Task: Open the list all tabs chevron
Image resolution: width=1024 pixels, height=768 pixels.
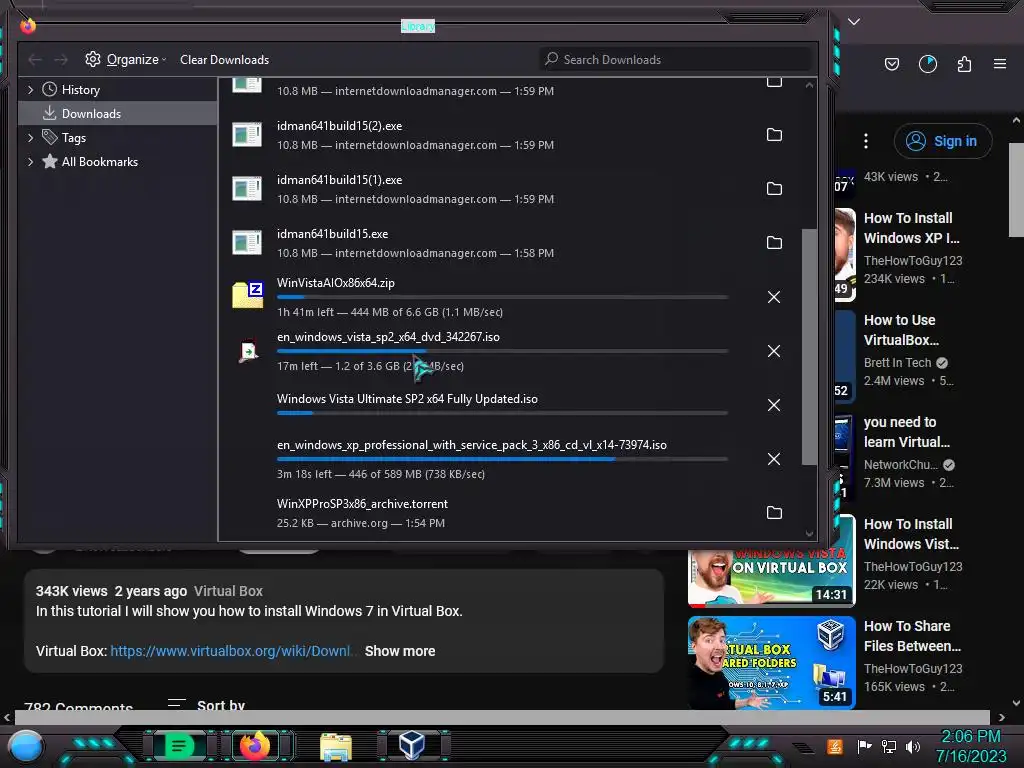Action: 854,22
